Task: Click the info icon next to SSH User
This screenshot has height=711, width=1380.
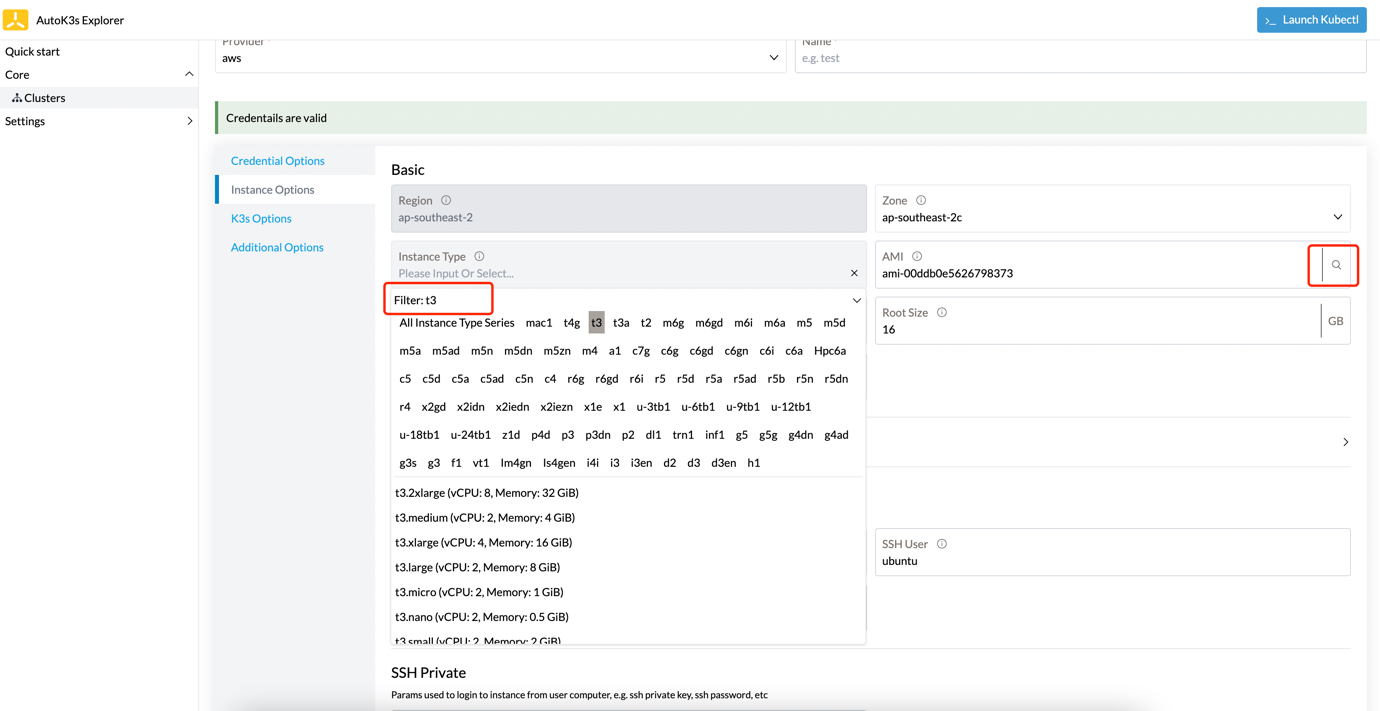Action: (942, 544)
